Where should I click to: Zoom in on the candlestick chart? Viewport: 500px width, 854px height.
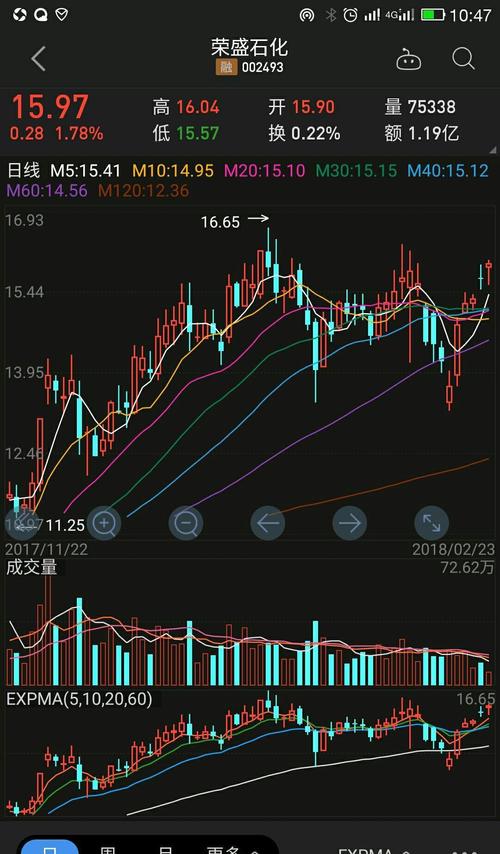click(104, 523)
